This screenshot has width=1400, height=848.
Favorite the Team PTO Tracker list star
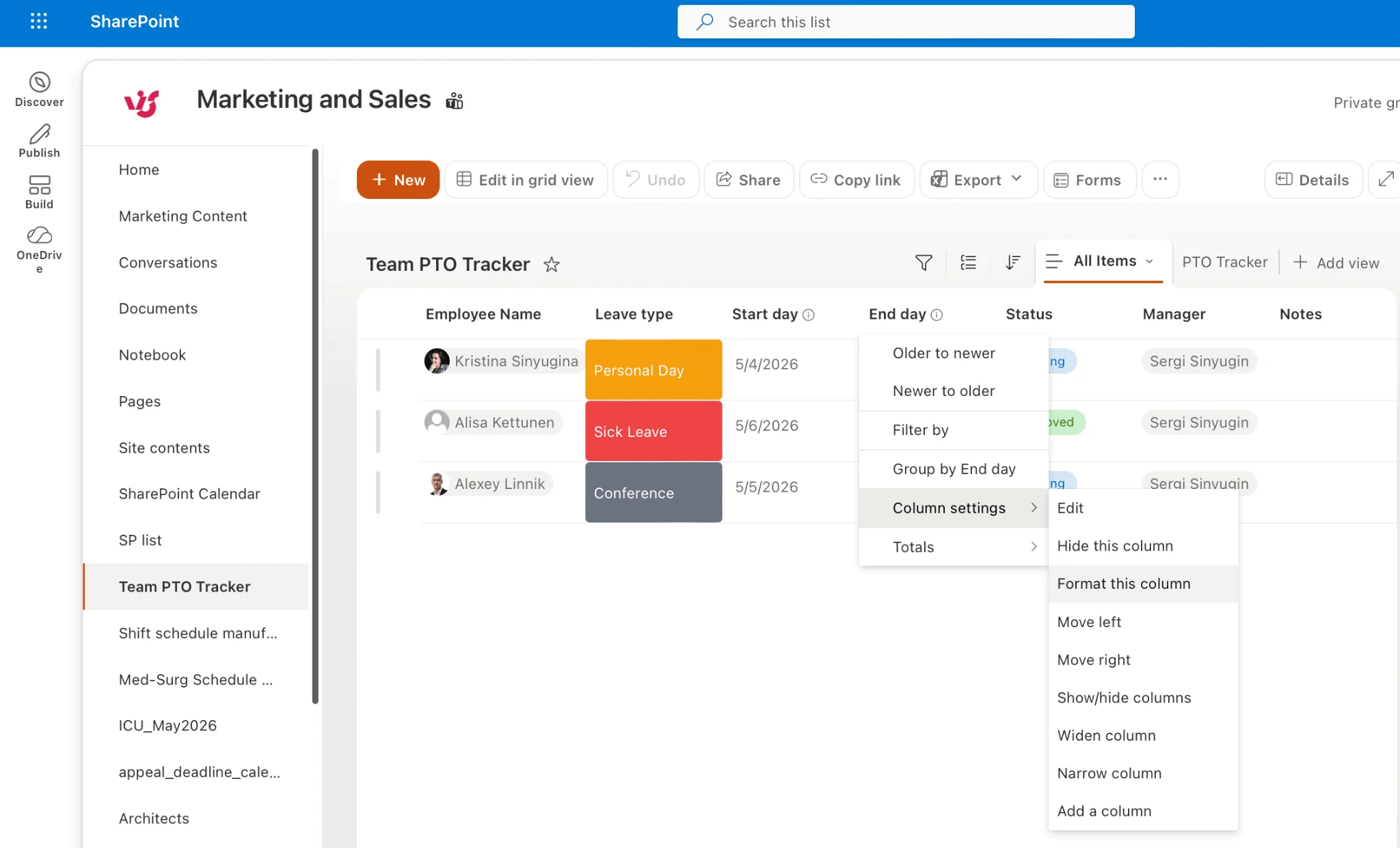click(552, 265)
